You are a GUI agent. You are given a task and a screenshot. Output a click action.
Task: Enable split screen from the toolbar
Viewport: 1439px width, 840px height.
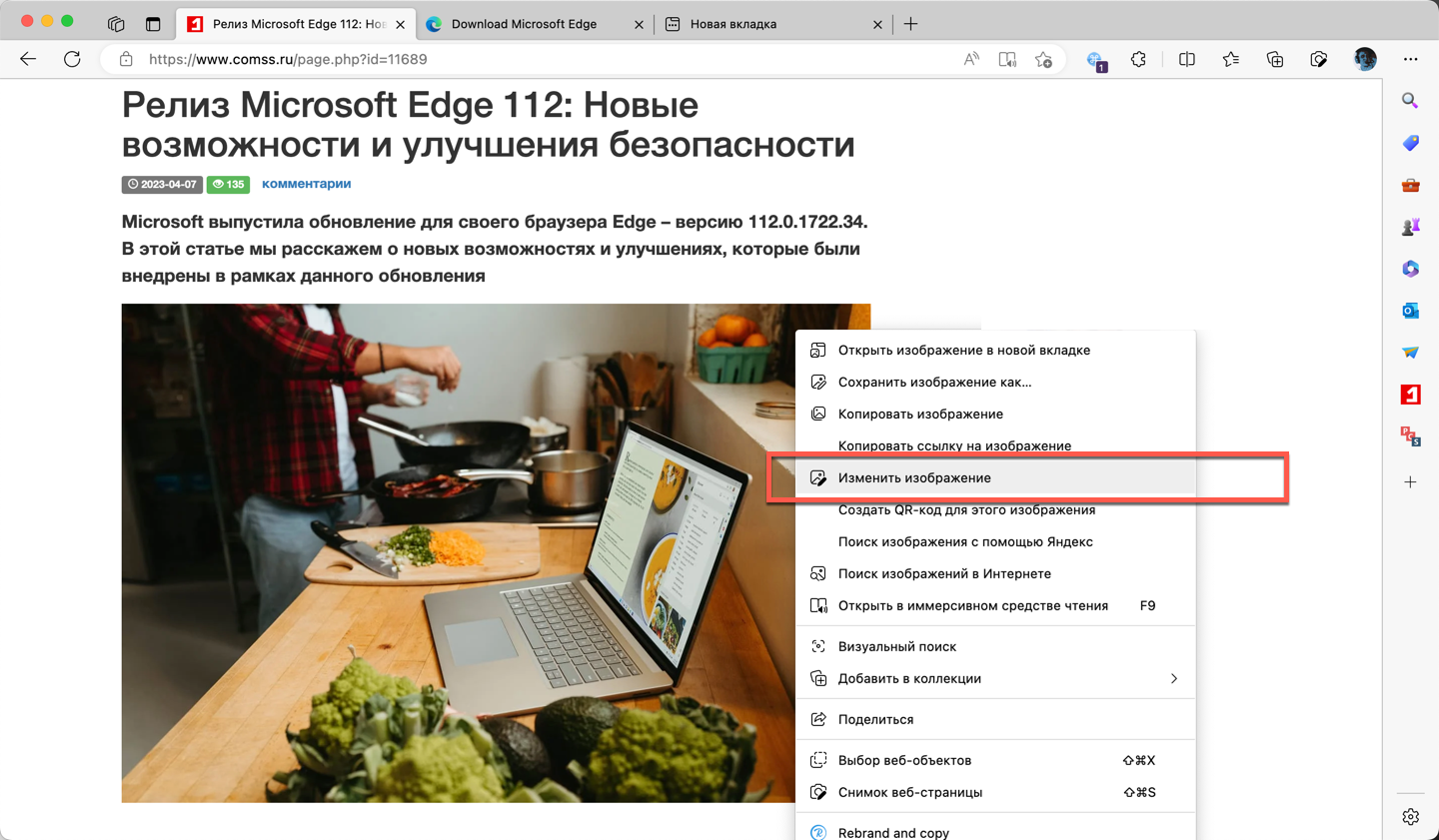pos(1187,59)
